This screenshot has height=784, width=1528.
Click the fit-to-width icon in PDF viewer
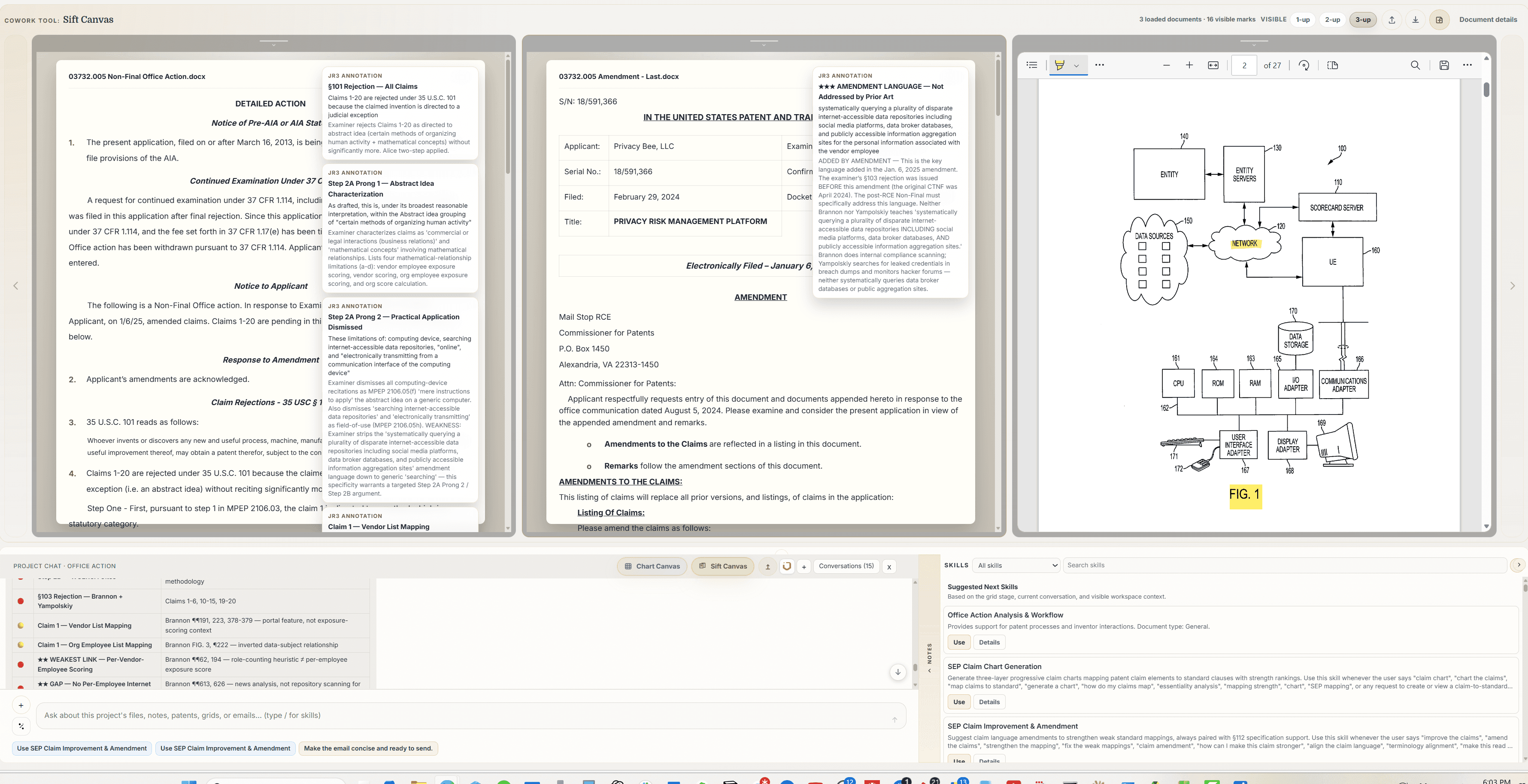pos(1213,65)
